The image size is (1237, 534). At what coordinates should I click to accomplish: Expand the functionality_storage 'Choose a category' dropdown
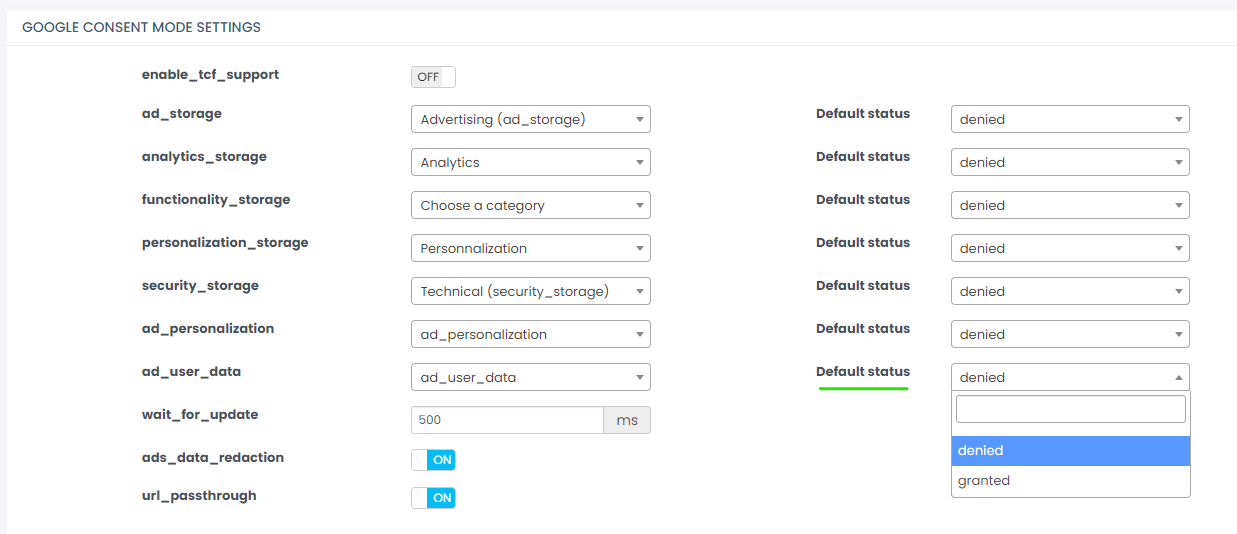[530, 205]
